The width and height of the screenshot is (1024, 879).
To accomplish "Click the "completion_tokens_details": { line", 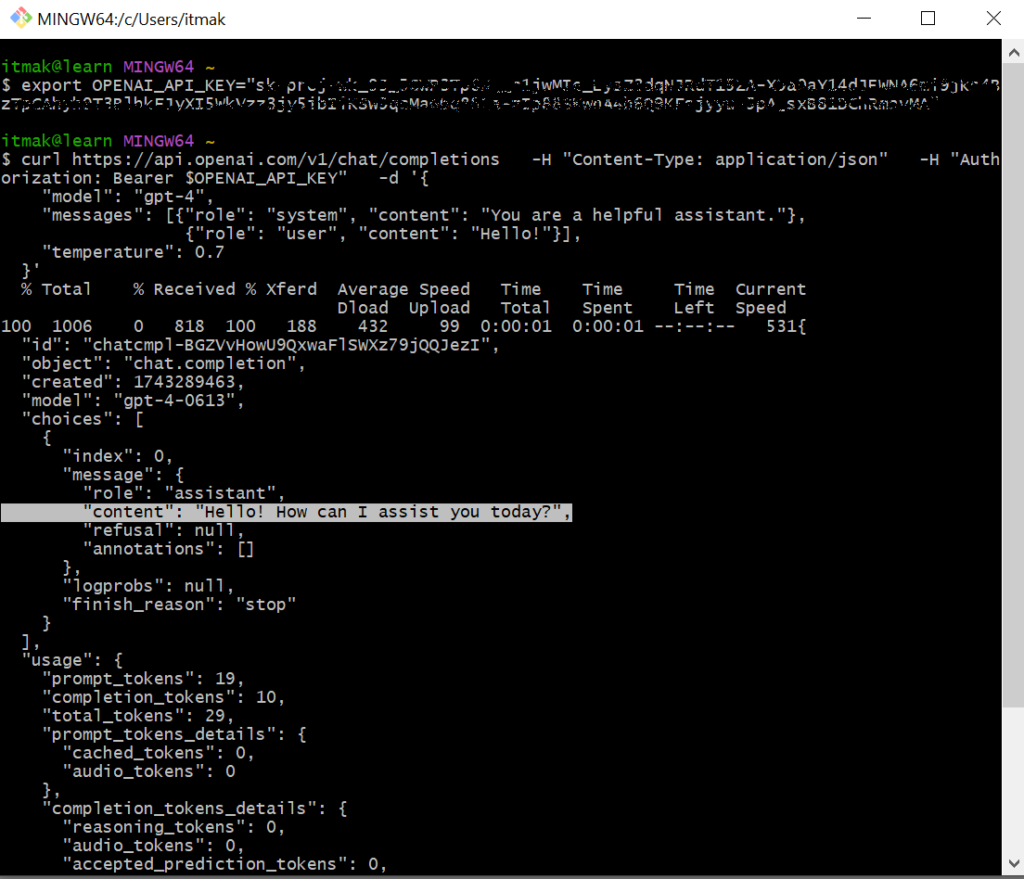I will (x=195, y=808).
